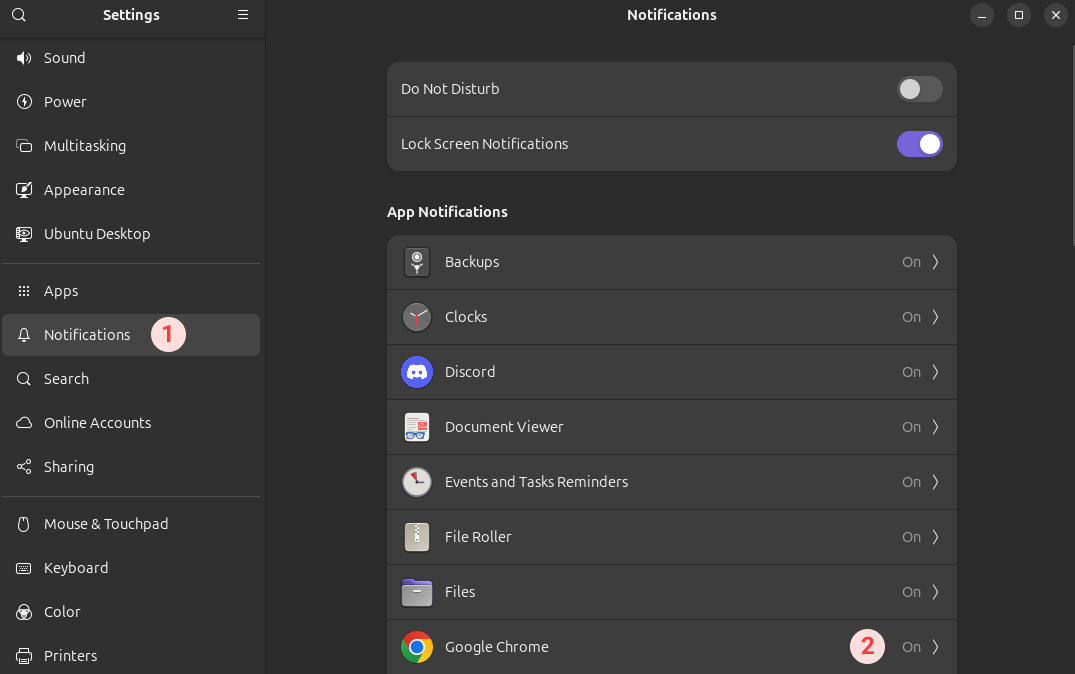Click the Google Chrome icon
The height and width of the screenshot is (674, 1075).
click(417, 647)
